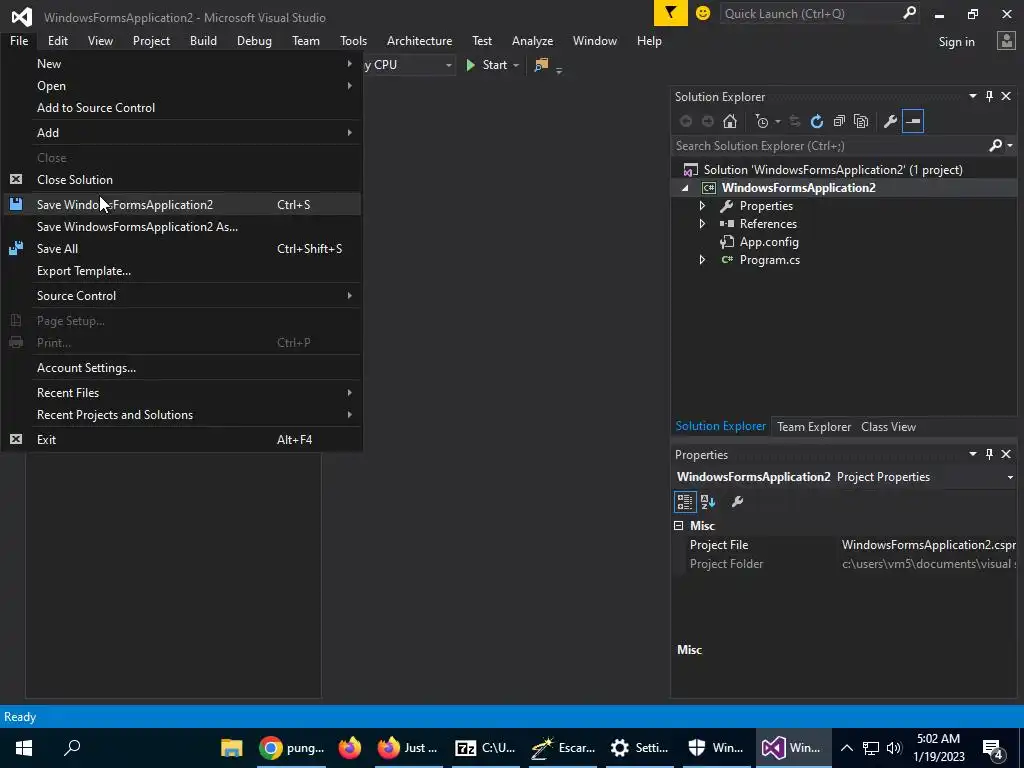The width and height of the screenshot is (1024, 768).
Task: Collapse the Misc category in Properties
Action: (679, 526)
